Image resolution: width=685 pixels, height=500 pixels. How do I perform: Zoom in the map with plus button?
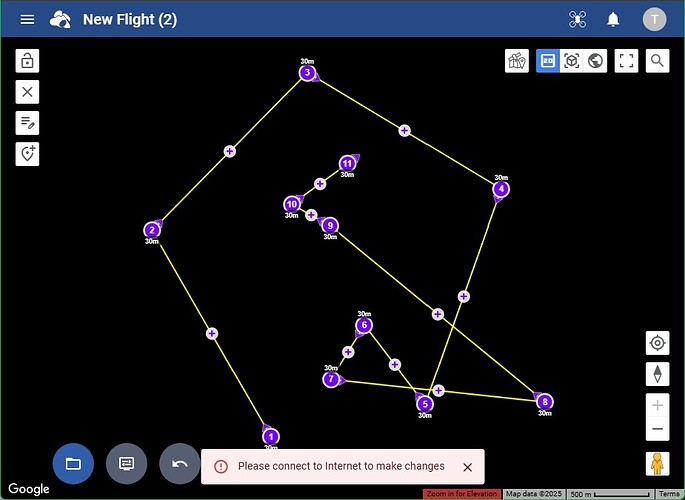657,405
